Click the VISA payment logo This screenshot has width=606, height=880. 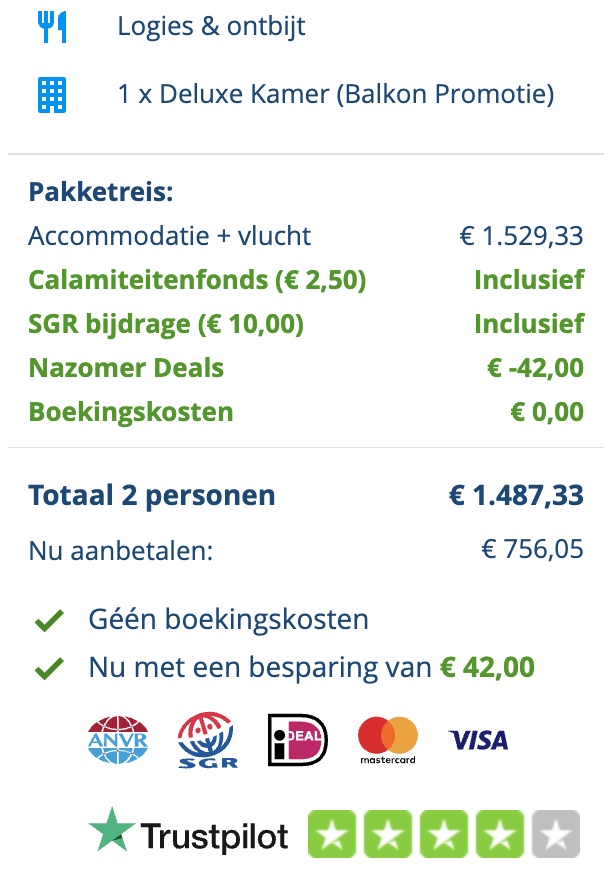479,740
